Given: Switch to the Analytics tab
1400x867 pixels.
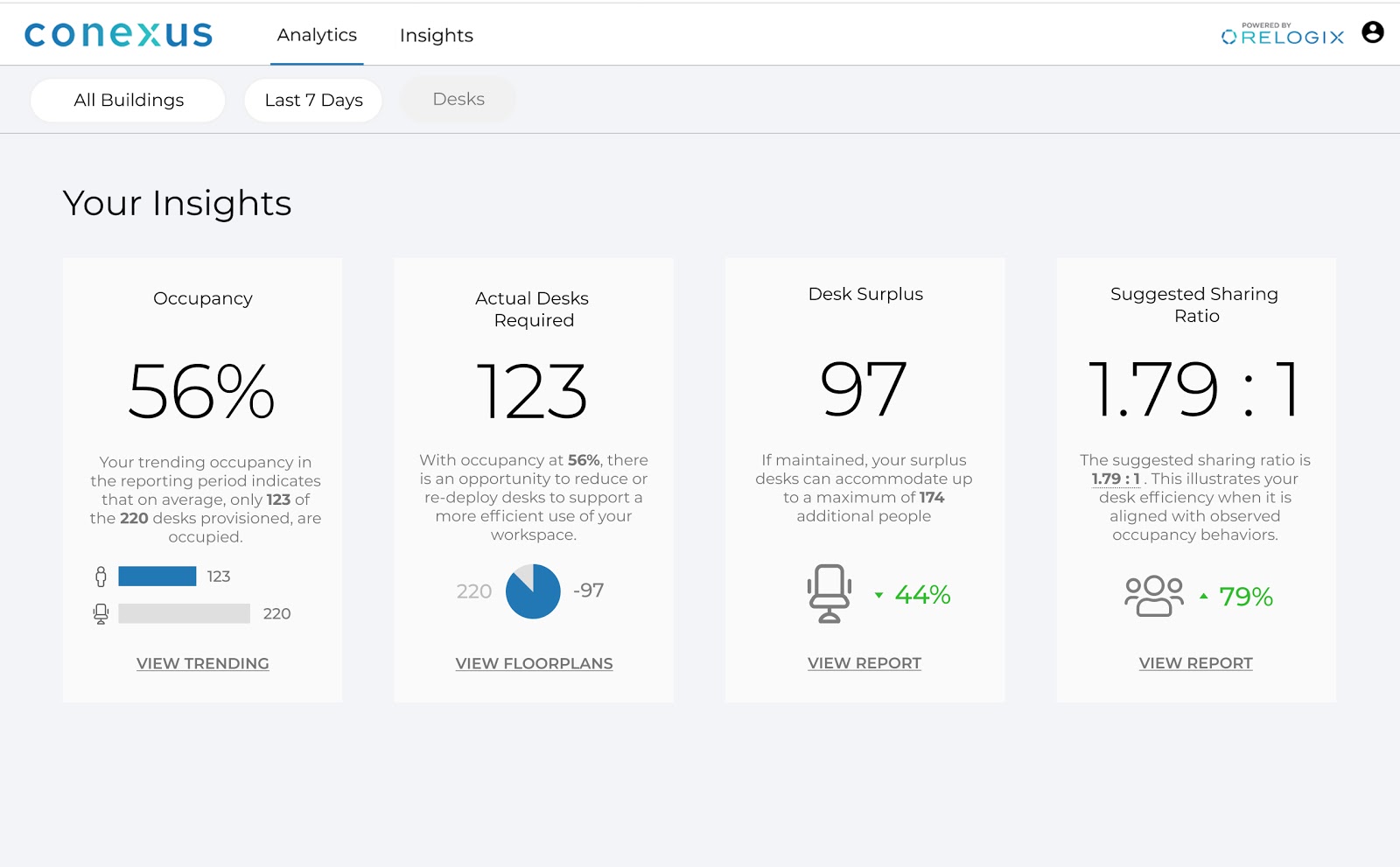Looking at the screenshot, I should (x=317, y=35).
